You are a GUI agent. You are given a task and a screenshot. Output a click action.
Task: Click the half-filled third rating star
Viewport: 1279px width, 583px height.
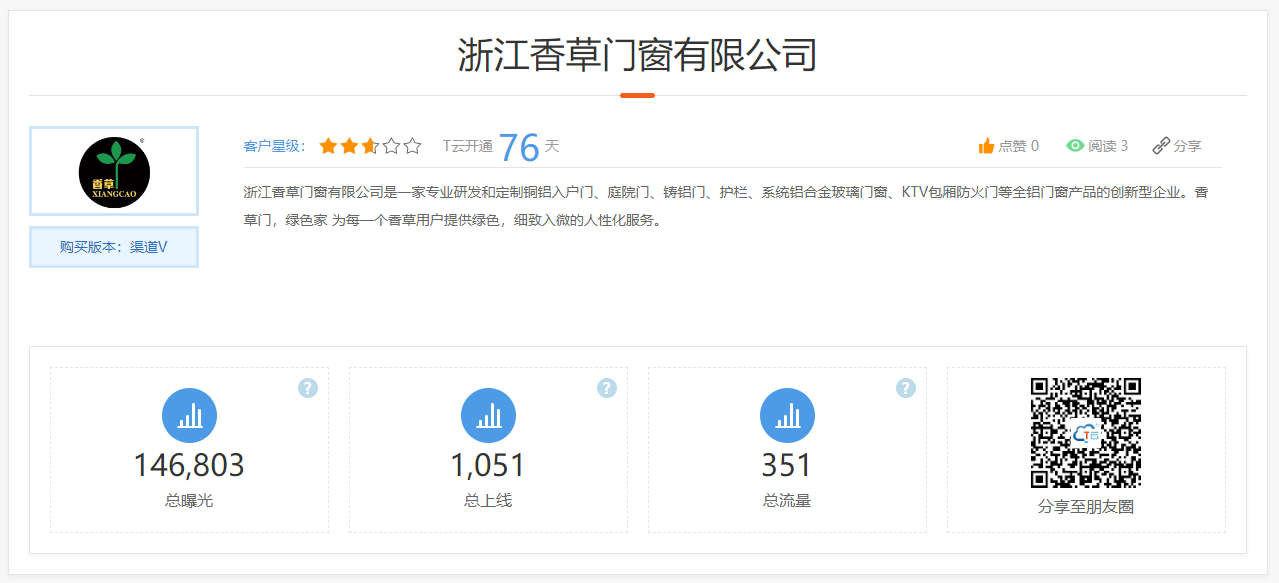click(370, 146)
